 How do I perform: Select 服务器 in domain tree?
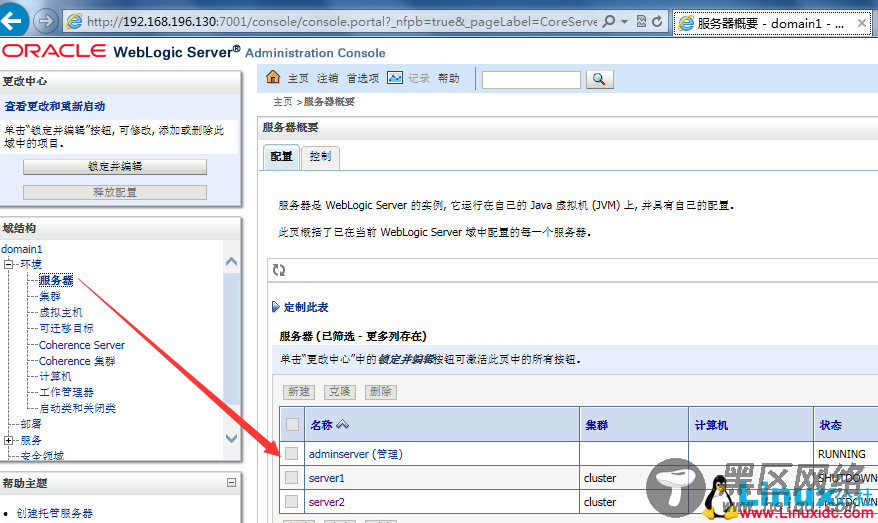tap(56, 280)
